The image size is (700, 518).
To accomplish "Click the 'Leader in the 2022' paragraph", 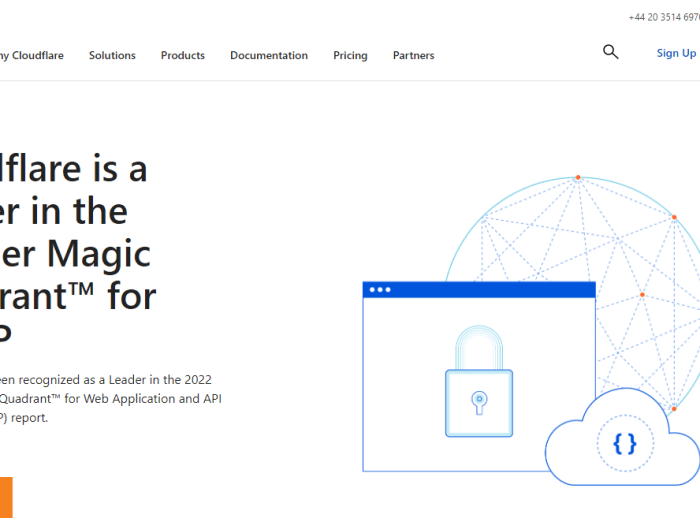I will click(111, 399).
